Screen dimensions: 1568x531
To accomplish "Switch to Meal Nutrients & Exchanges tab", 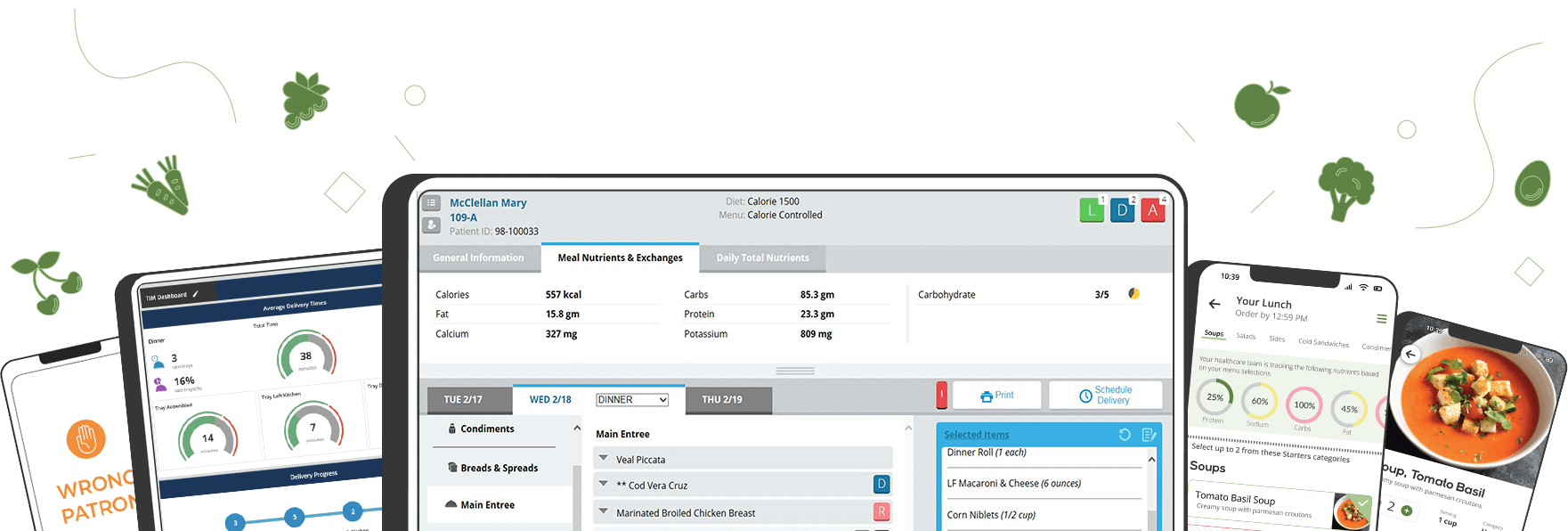I will [621, 257].
